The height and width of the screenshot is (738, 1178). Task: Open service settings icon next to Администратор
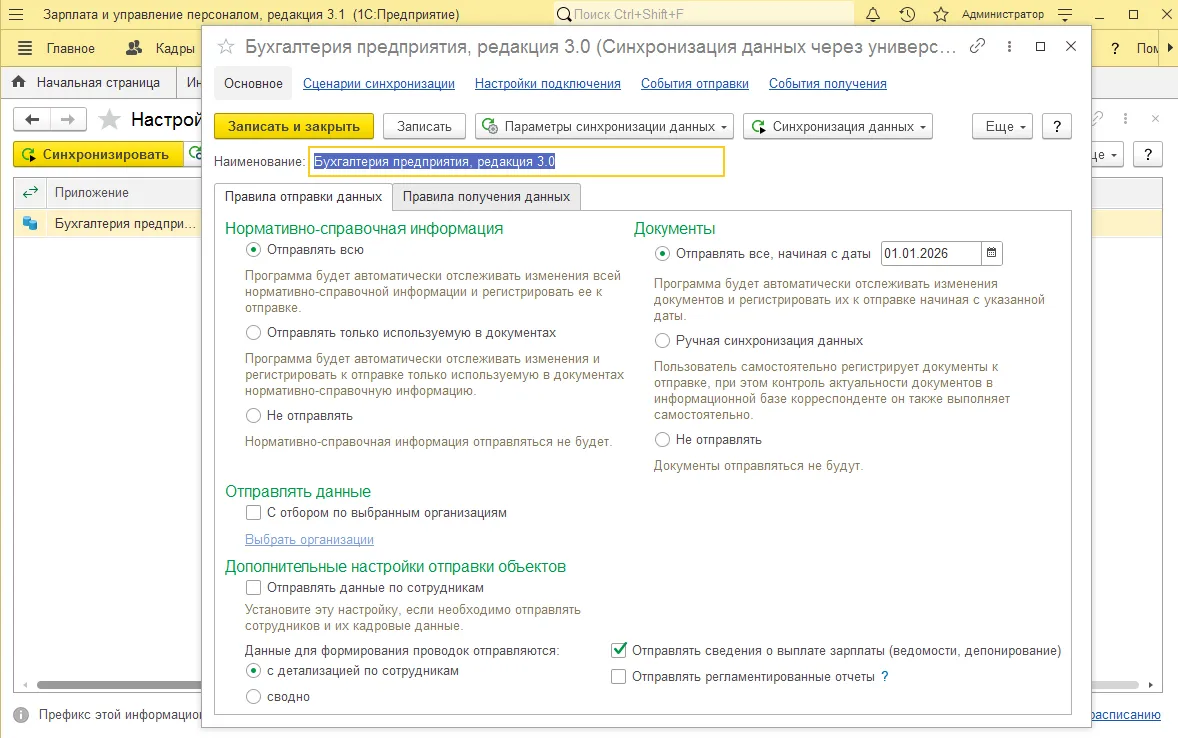(x=1065, y=14)
